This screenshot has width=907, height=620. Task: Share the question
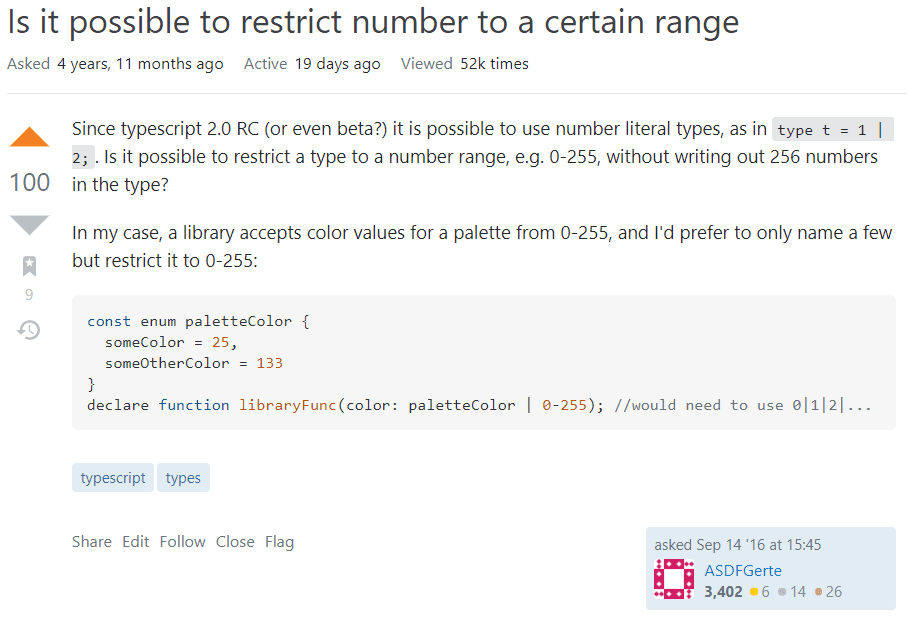pos(91,541)
